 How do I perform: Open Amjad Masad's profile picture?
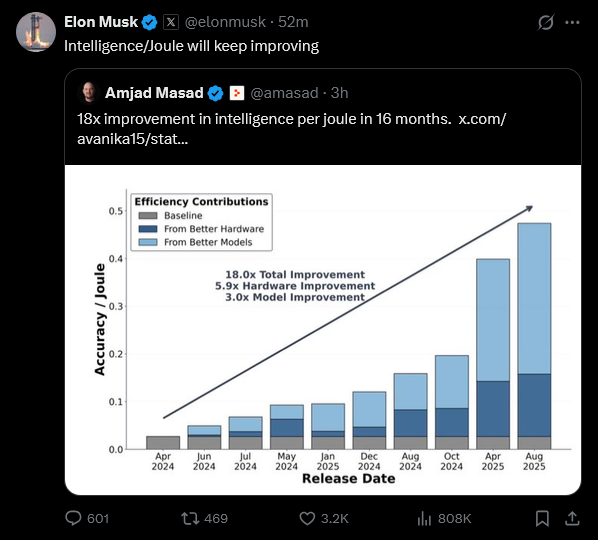89,93
